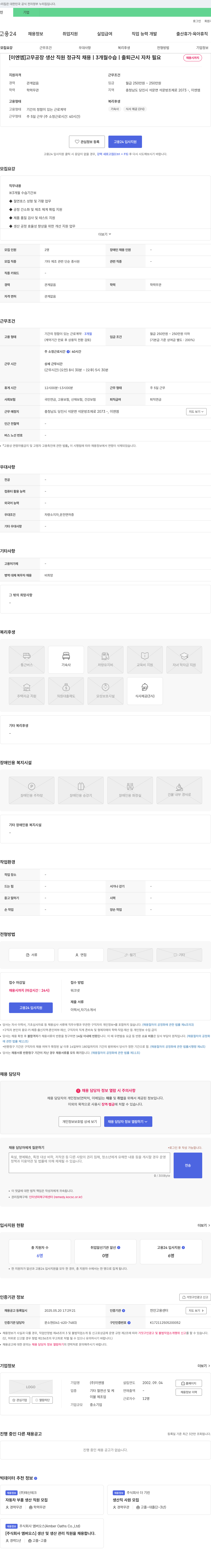Select the 모성보호시설 icon card
The width and height of the screenshot is (211, 1568).
point(105,691)
